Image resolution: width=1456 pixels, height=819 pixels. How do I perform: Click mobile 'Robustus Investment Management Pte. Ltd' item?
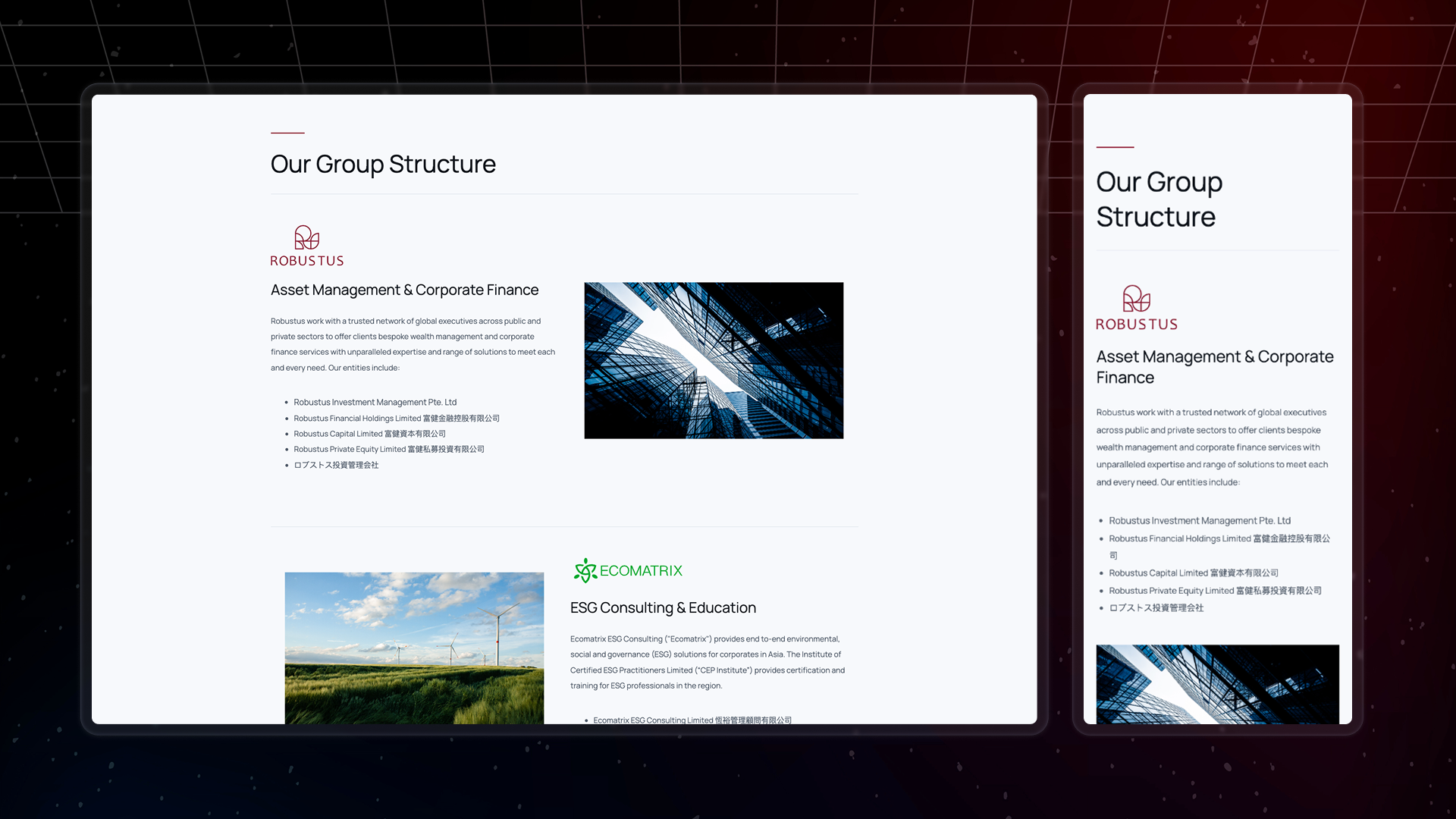click(x=1199, y=521)
